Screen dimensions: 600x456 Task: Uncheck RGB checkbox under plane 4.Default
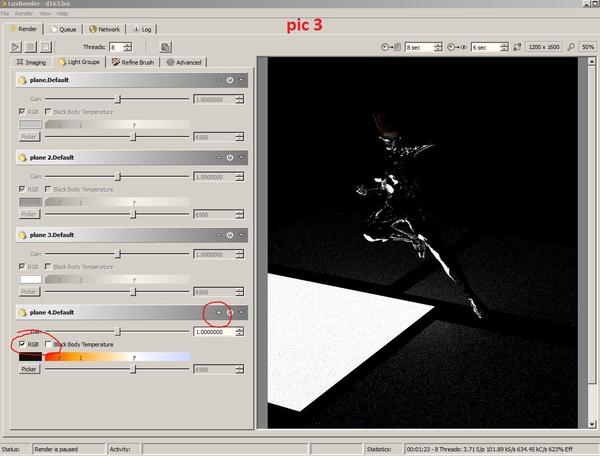[x=22, y=344]
